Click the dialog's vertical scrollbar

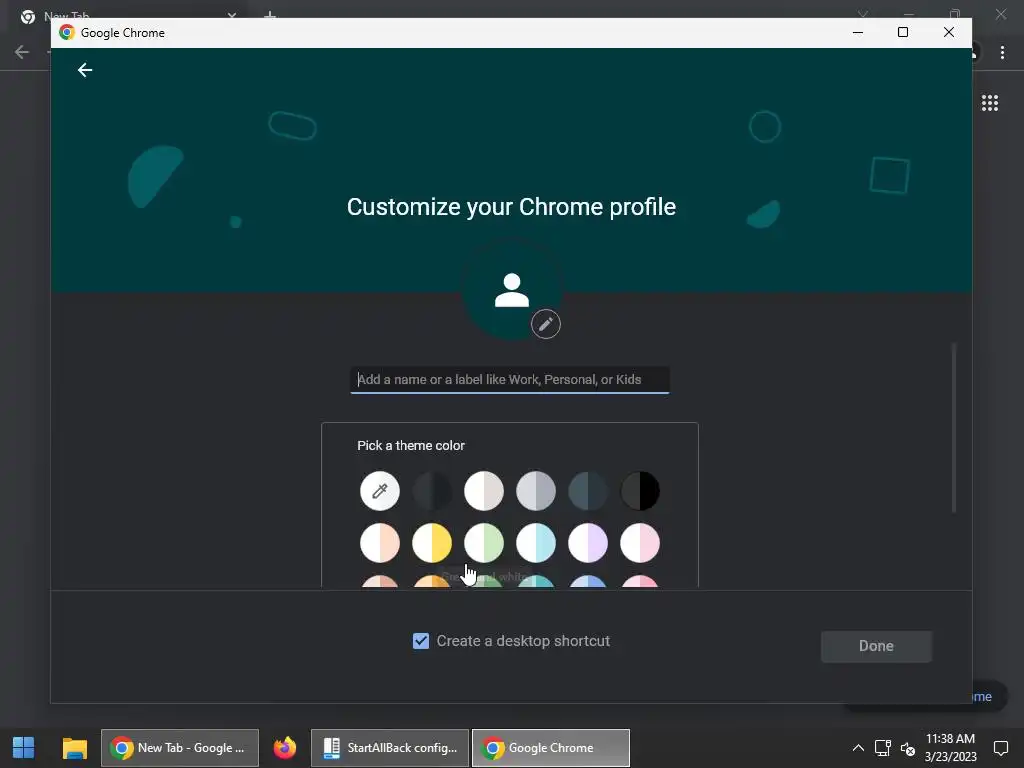click(x=953, y=428)
